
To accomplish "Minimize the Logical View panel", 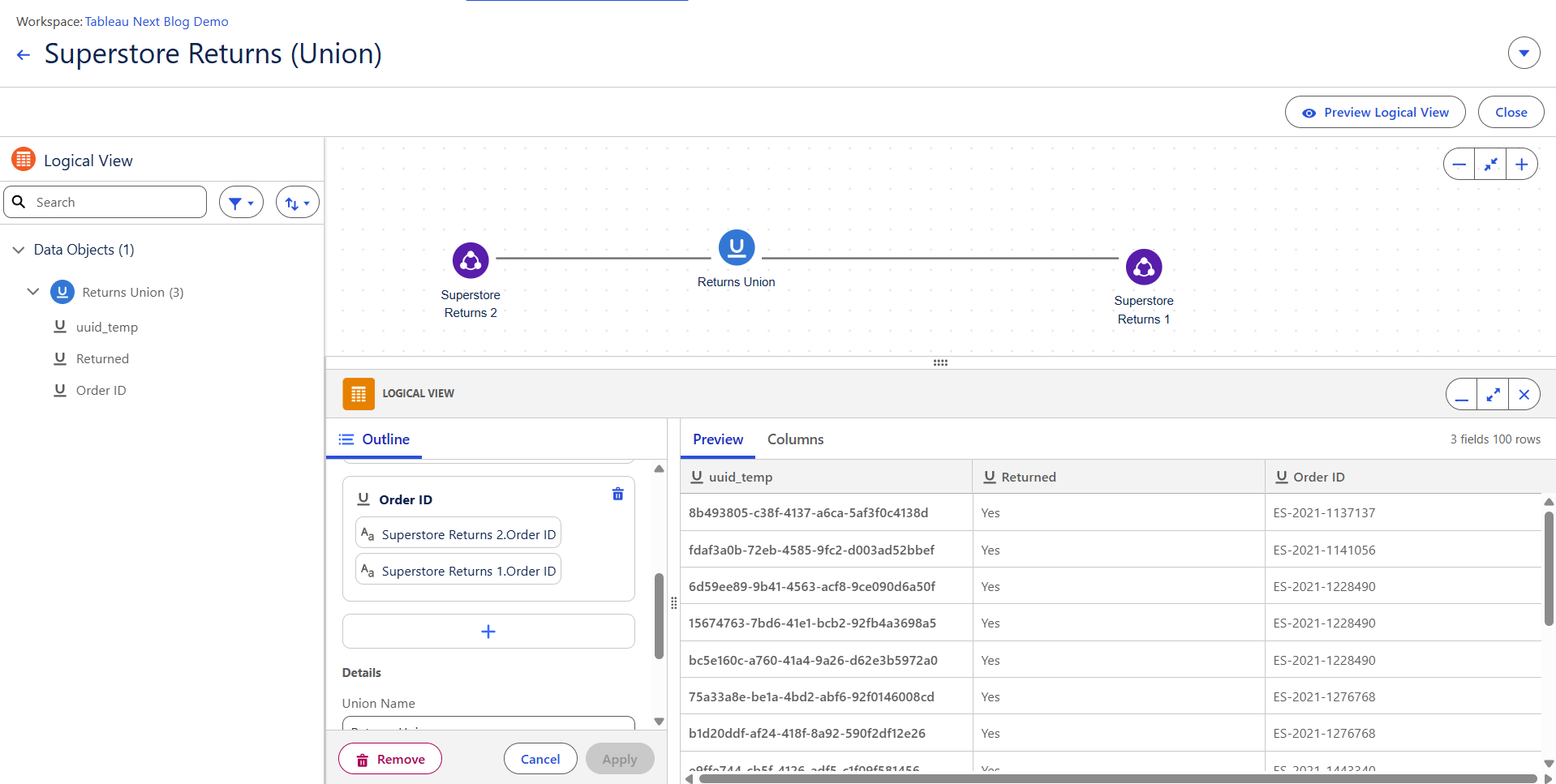I will pyautogui.click(x=1461, y=395).
